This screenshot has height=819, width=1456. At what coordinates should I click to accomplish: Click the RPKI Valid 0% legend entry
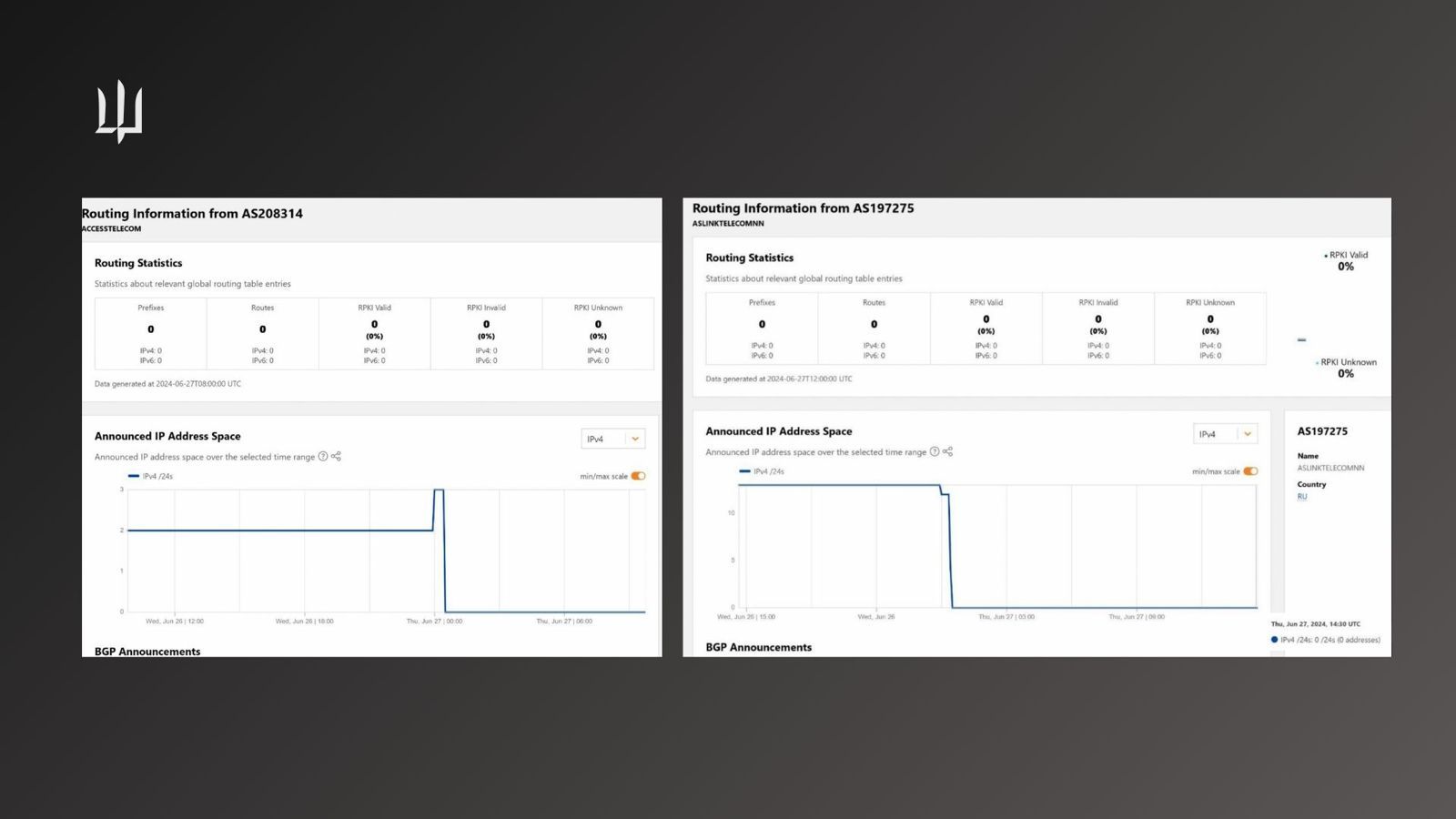click(x=1346, y=261)
